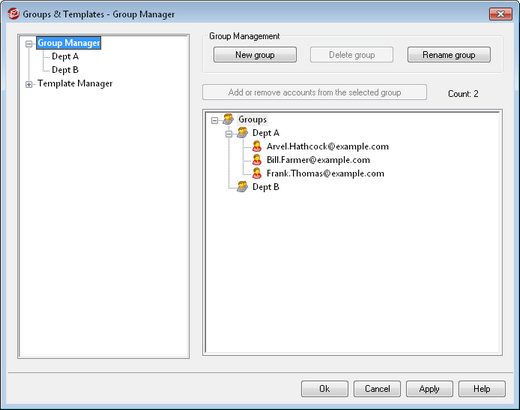Viewport: 520px width, 410px height.
Task: Click the New group button
Action: [x=255, y=55]
